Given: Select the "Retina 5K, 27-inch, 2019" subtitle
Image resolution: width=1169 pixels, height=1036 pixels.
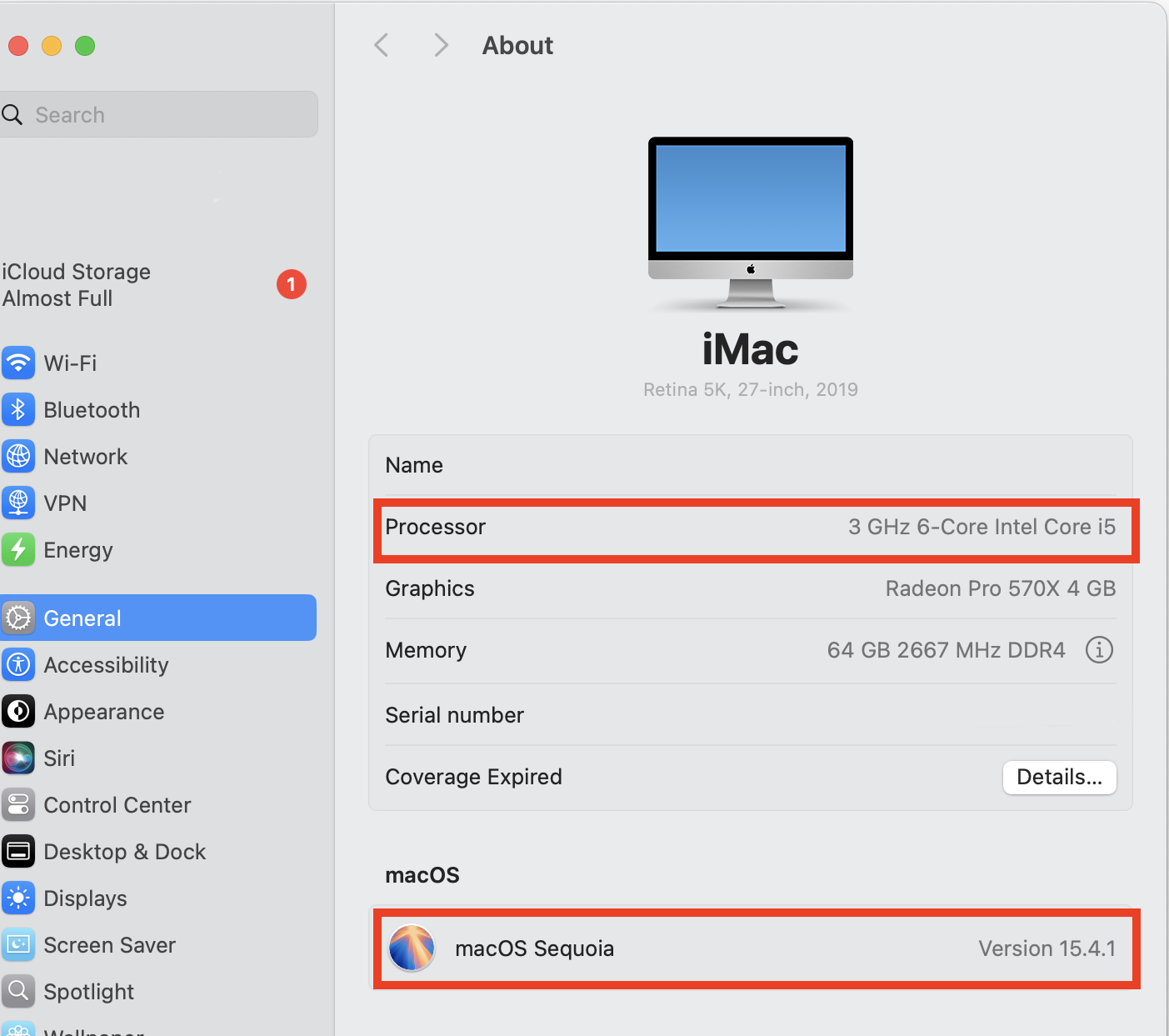Looking at the screenshot, I should click(x=751, y=389).
